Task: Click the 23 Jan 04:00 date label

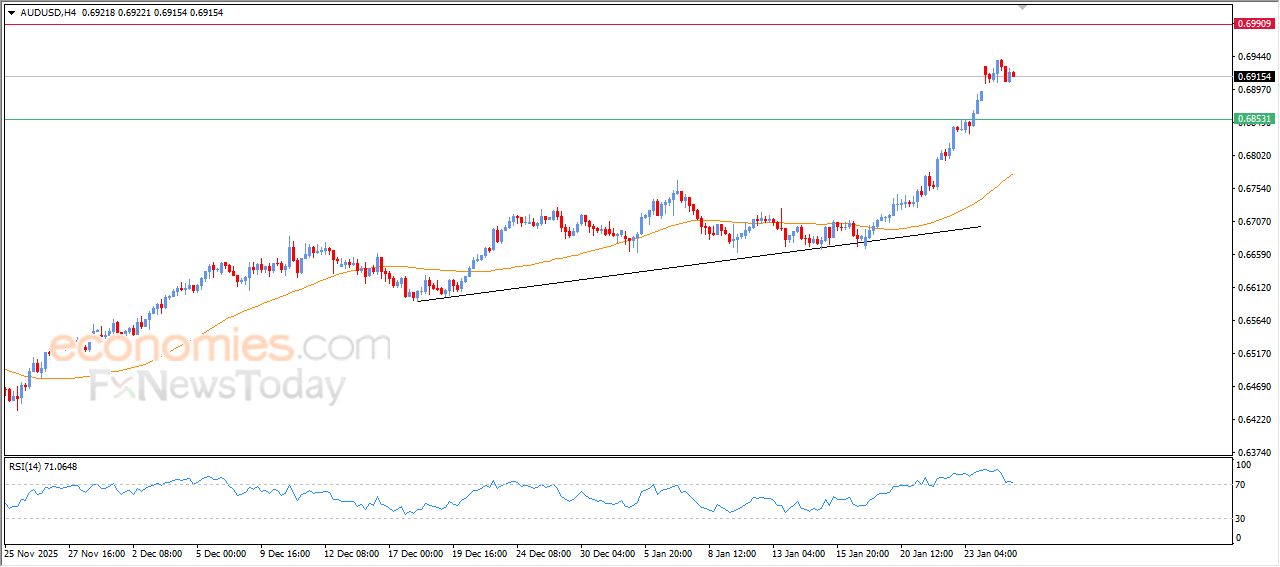Action: tap(991, 552)
